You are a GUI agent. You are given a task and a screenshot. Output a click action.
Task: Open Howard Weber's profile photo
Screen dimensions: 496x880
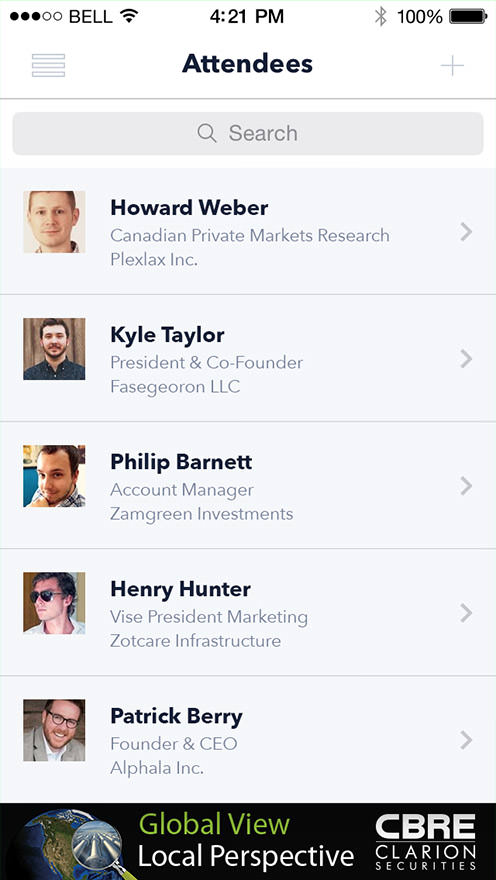[x=54, y=222]
